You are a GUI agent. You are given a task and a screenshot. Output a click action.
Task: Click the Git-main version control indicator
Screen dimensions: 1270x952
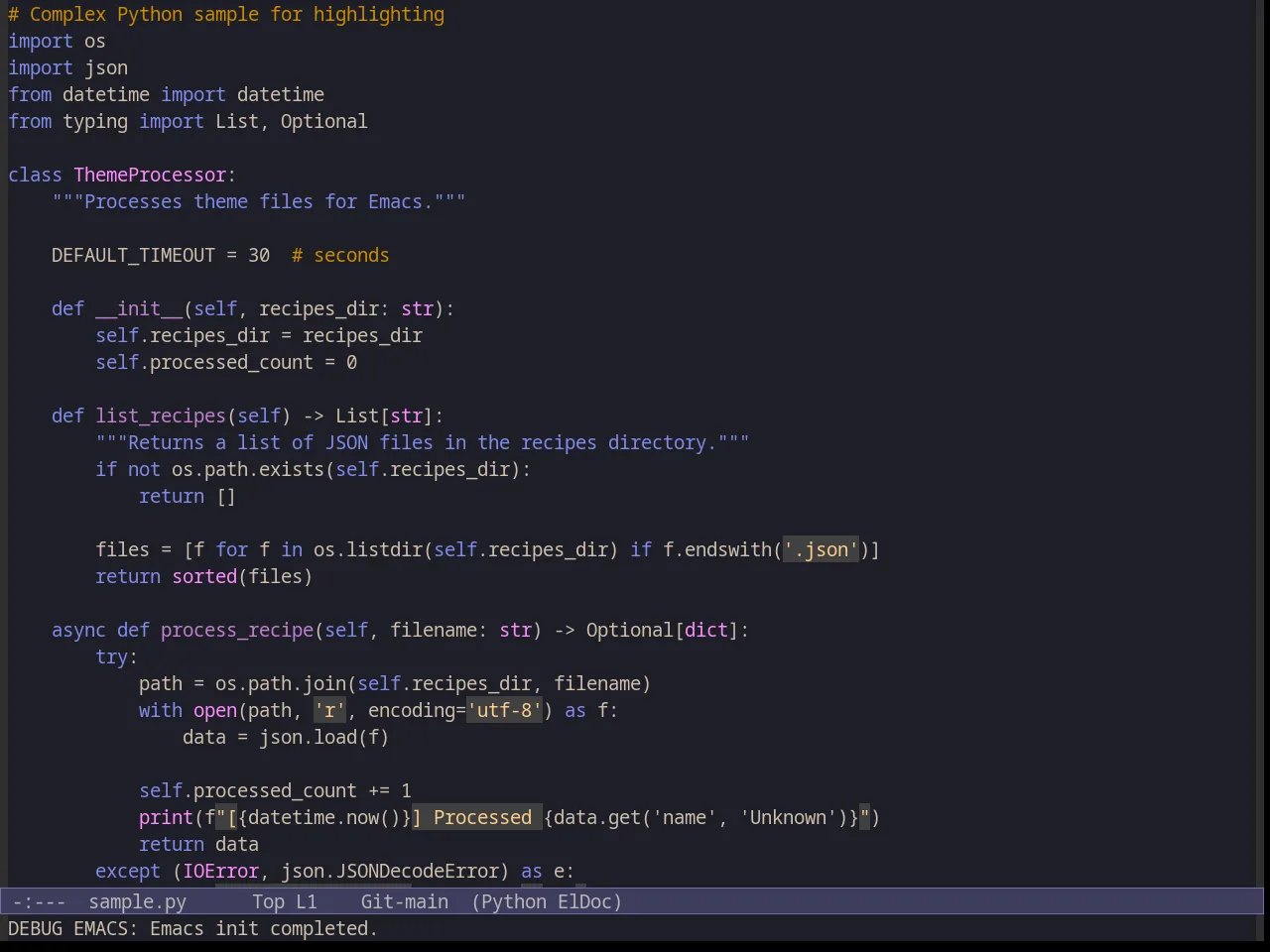pyautogui.click(x=405, y=901)
